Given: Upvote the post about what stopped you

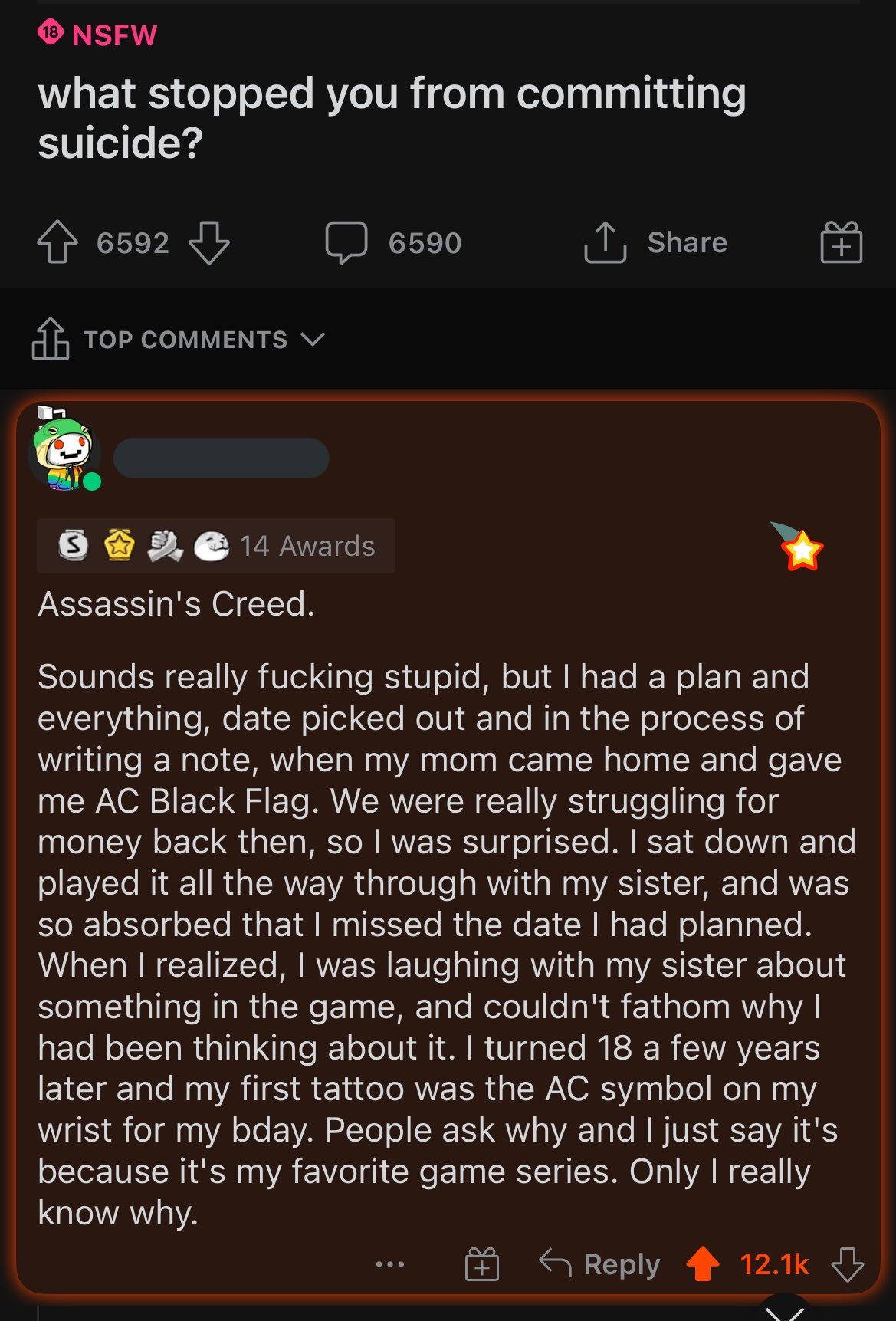Looking at the screenshot, I should [x=57, y=242].
